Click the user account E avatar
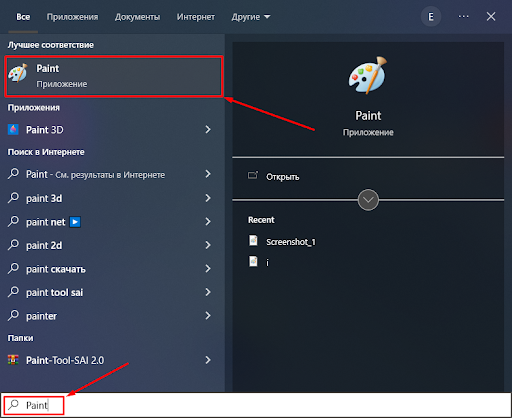 click(x=431, y=17)
